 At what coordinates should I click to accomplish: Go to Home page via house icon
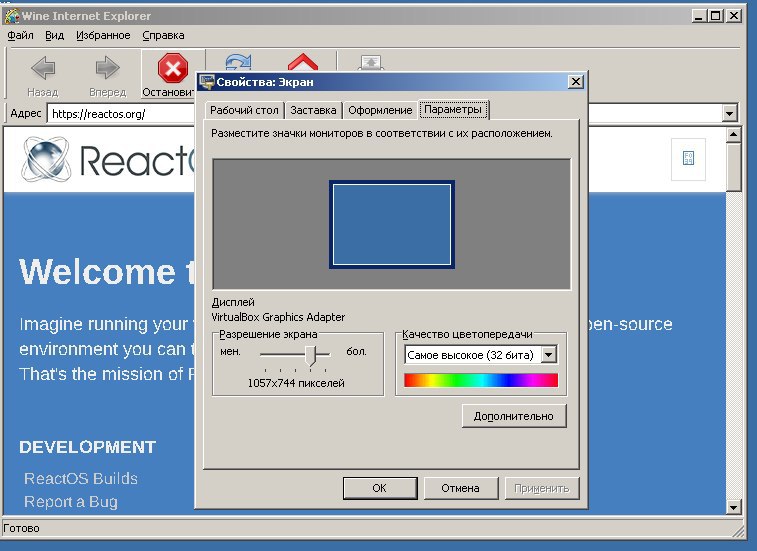[x=303, y=62]
